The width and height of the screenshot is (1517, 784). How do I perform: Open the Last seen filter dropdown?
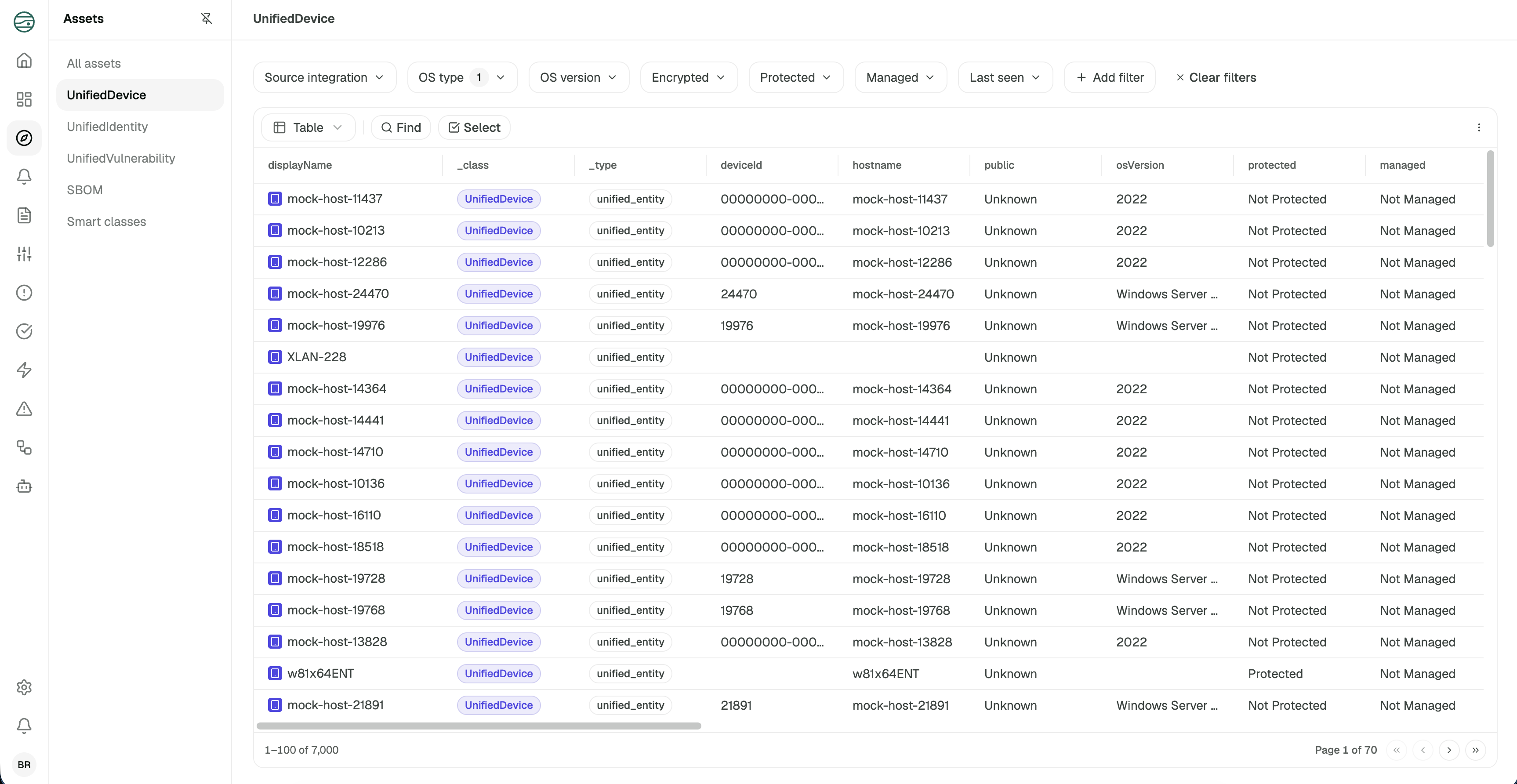(1005, 78)
